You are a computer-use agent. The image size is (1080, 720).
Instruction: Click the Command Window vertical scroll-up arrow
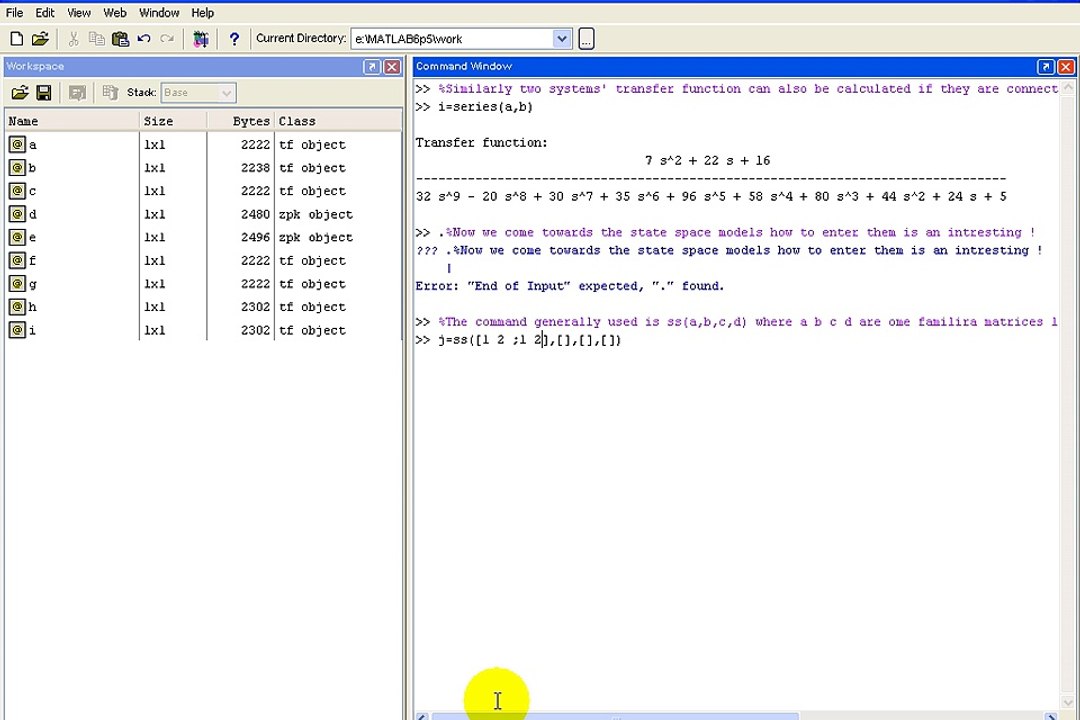[x=1068, y=88]
